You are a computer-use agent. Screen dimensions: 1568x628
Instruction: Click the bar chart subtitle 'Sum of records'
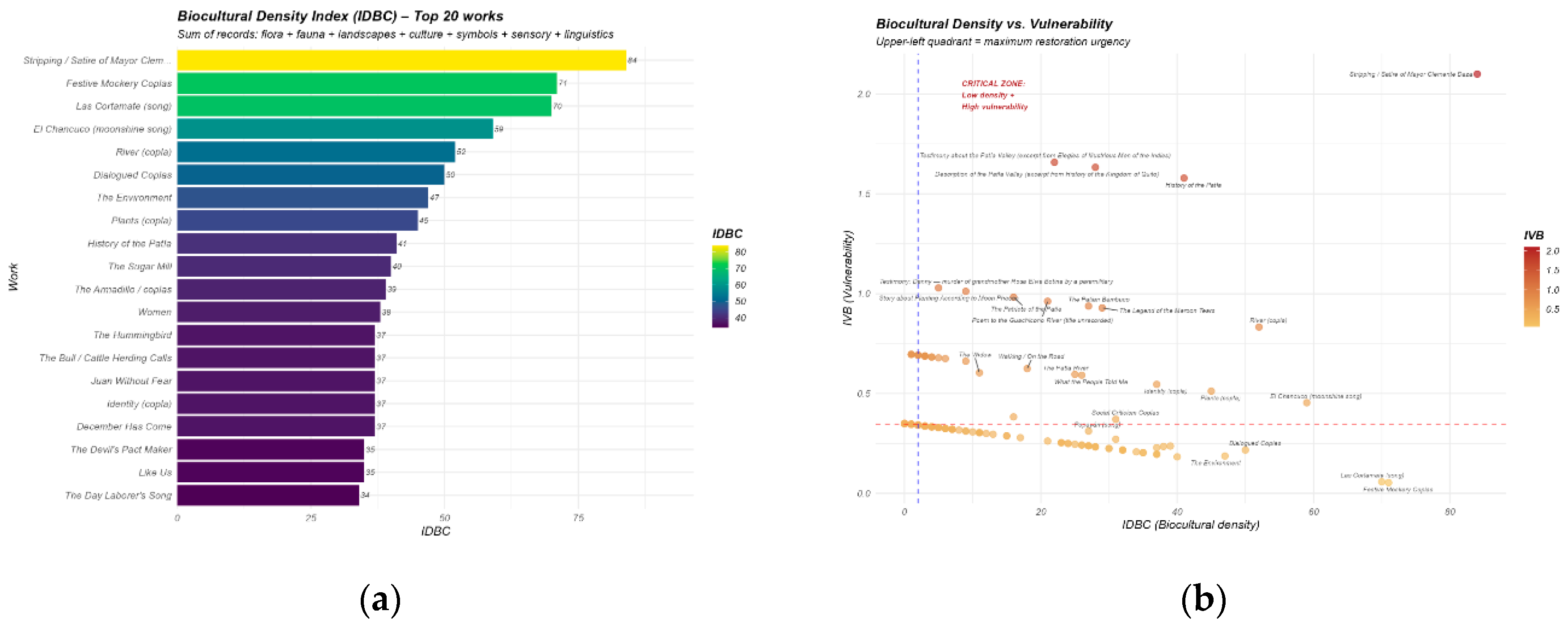point(396,35)
